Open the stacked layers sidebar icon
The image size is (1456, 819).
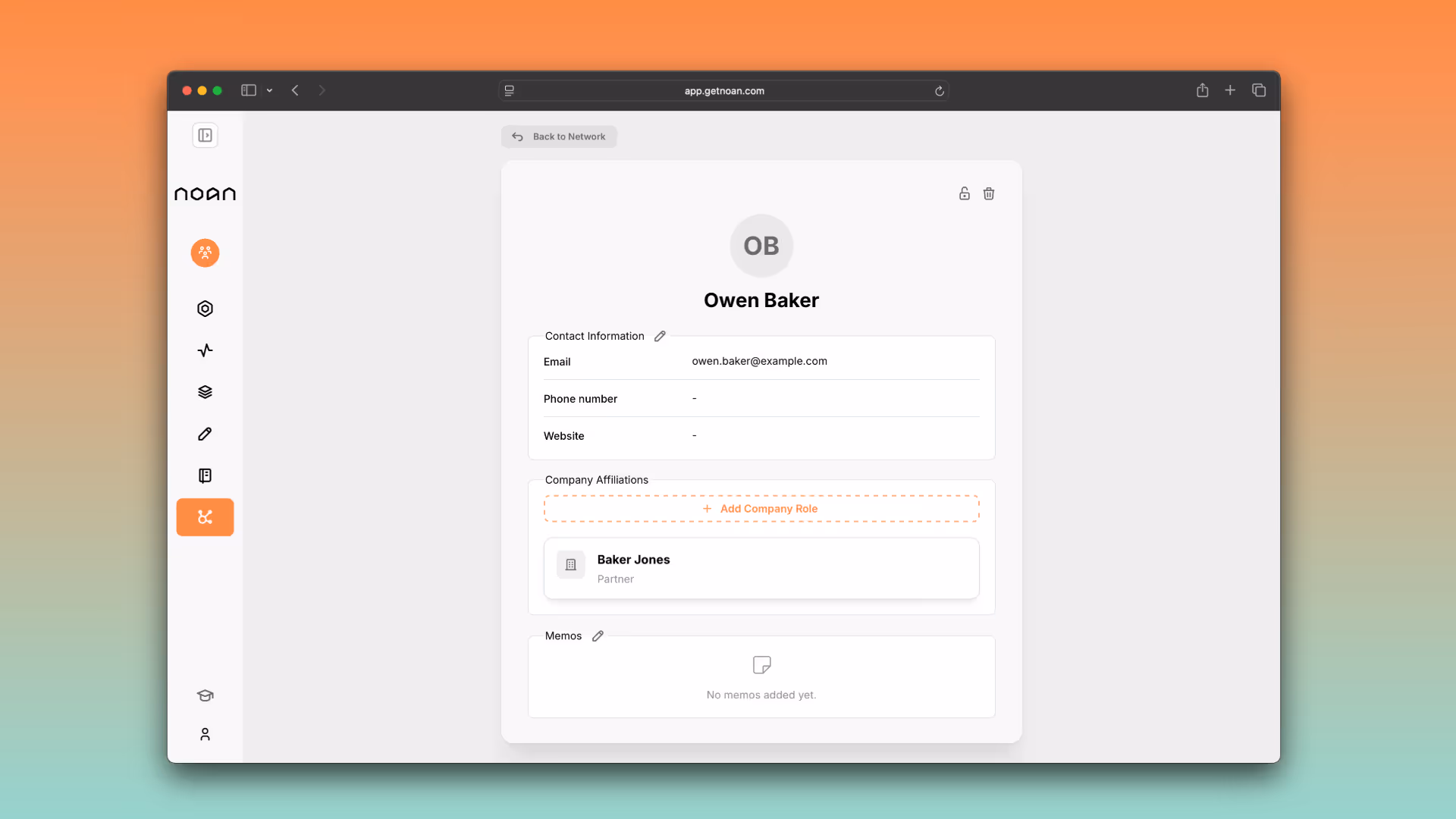(205, 392)
